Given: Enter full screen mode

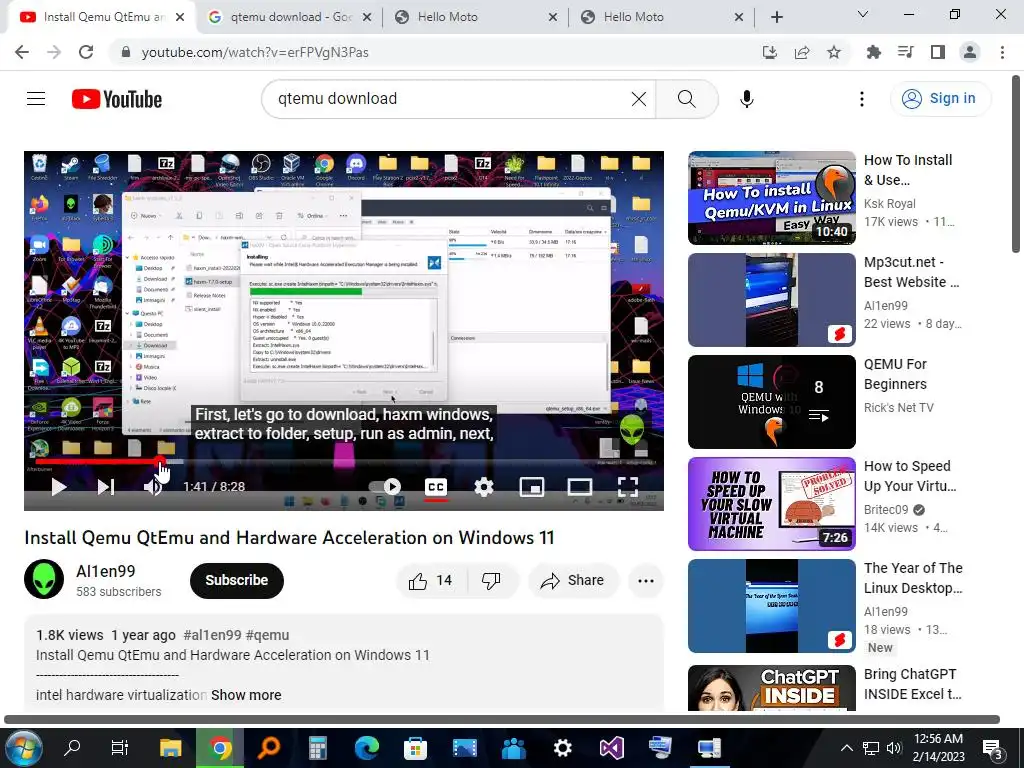Looking at the screenshot, I should (628, 487).
